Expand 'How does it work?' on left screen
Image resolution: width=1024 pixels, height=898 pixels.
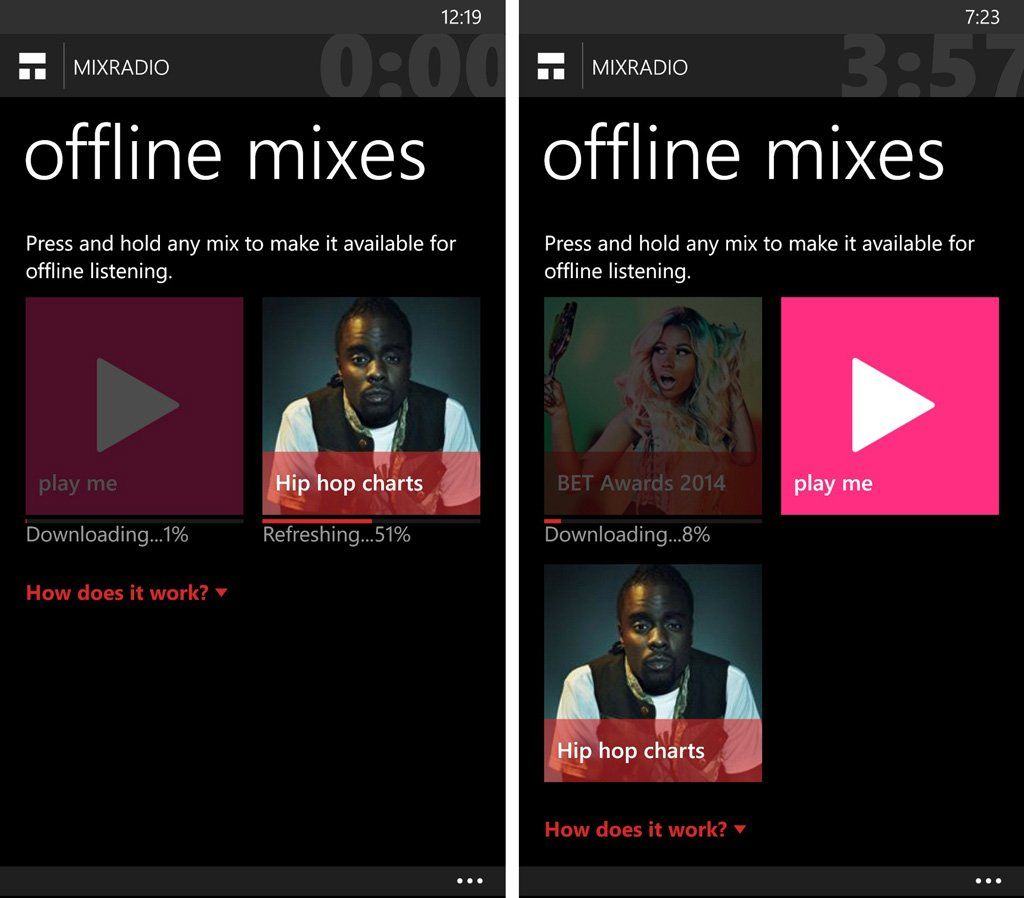tap(116, 592)
